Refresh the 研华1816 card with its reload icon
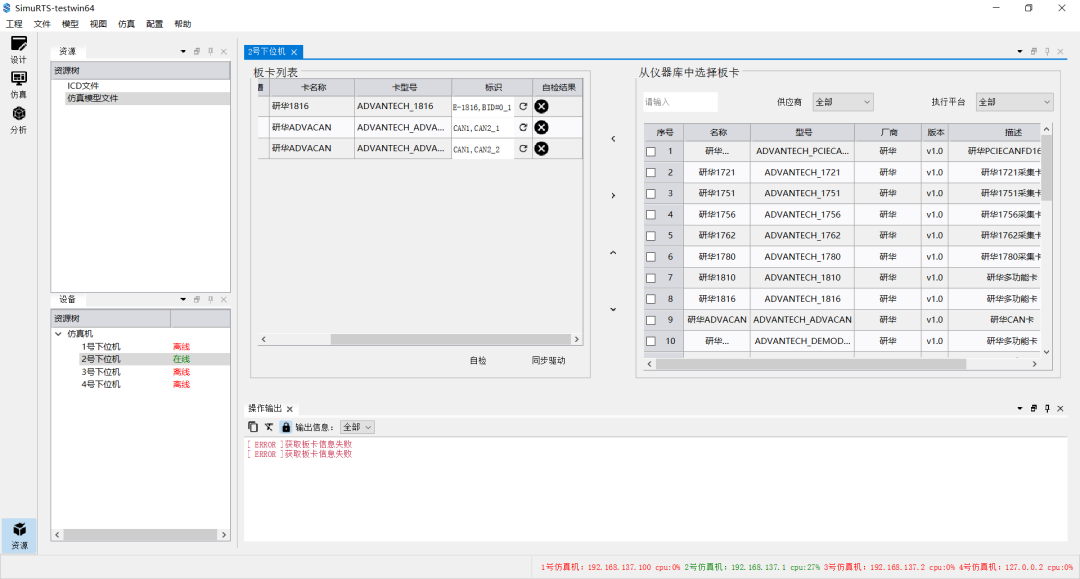 point(522,106)
